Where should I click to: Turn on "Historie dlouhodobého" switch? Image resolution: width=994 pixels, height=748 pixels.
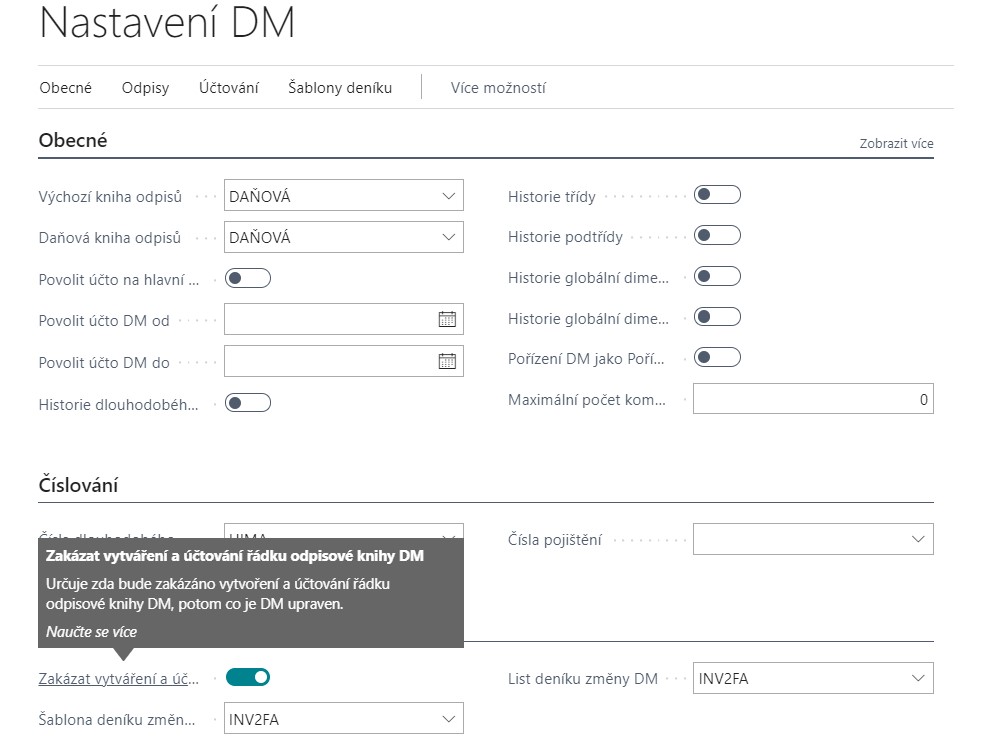tap(247, 402)
